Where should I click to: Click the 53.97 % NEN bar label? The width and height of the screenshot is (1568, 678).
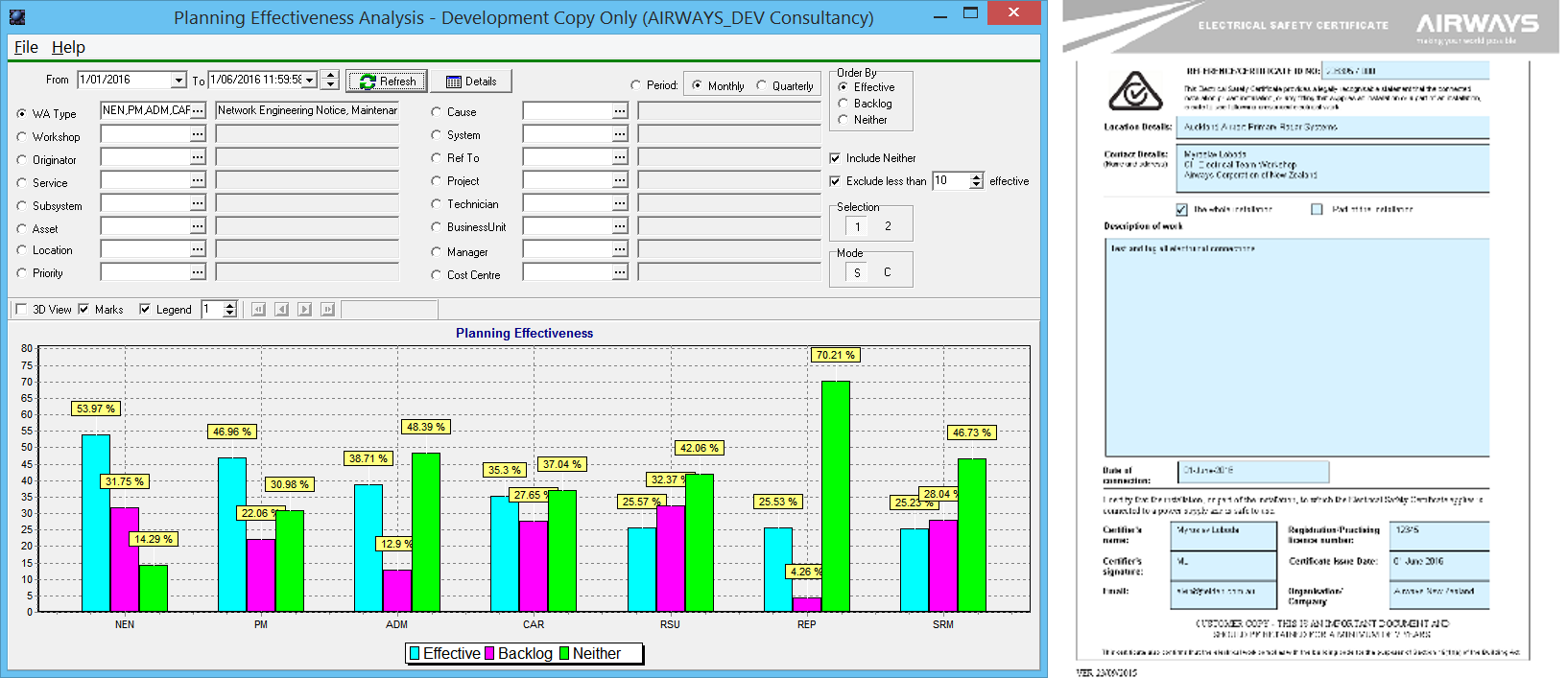96,409
